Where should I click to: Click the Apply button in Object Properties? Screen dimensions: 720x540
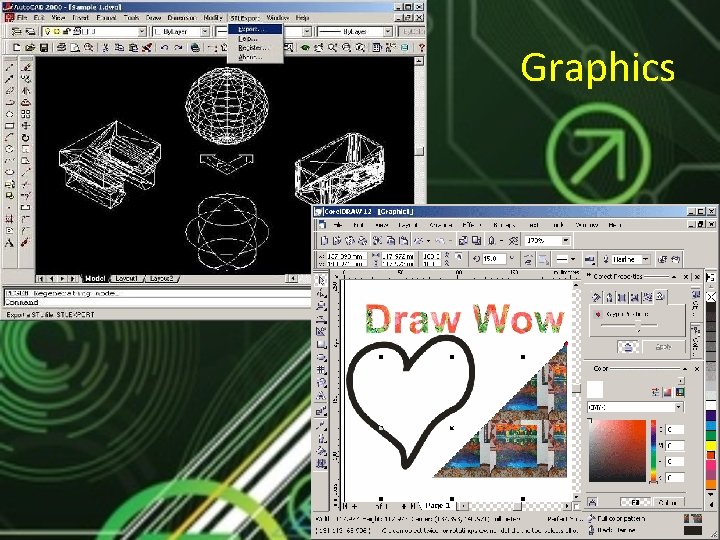(x=663, y=347)
